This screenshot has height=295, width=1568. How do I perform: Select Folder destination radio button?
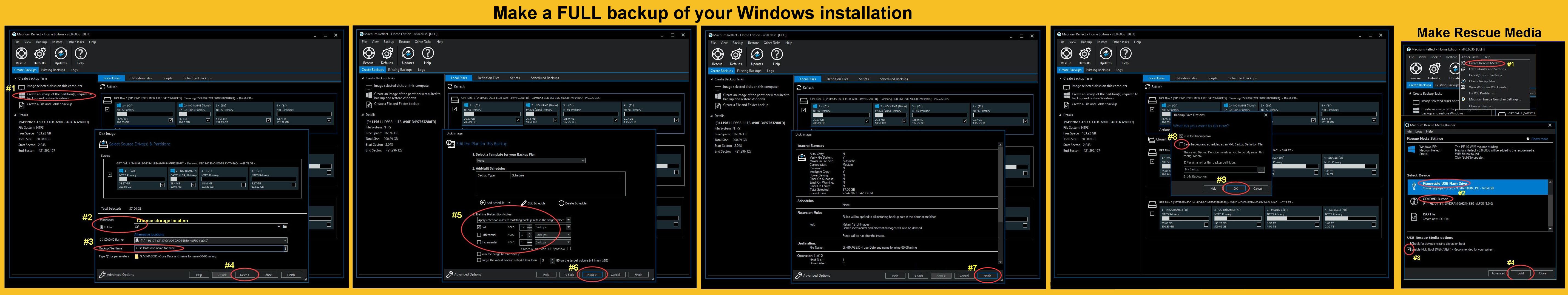102,227
